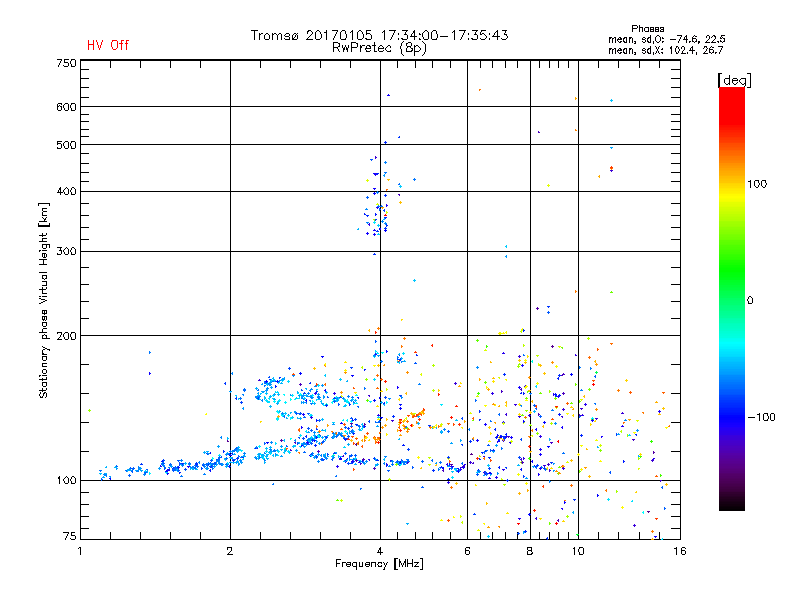Click the y-axis tick label '100'
Screen dimensions: 800x600
pyautogui.click(x=66, y=481)
